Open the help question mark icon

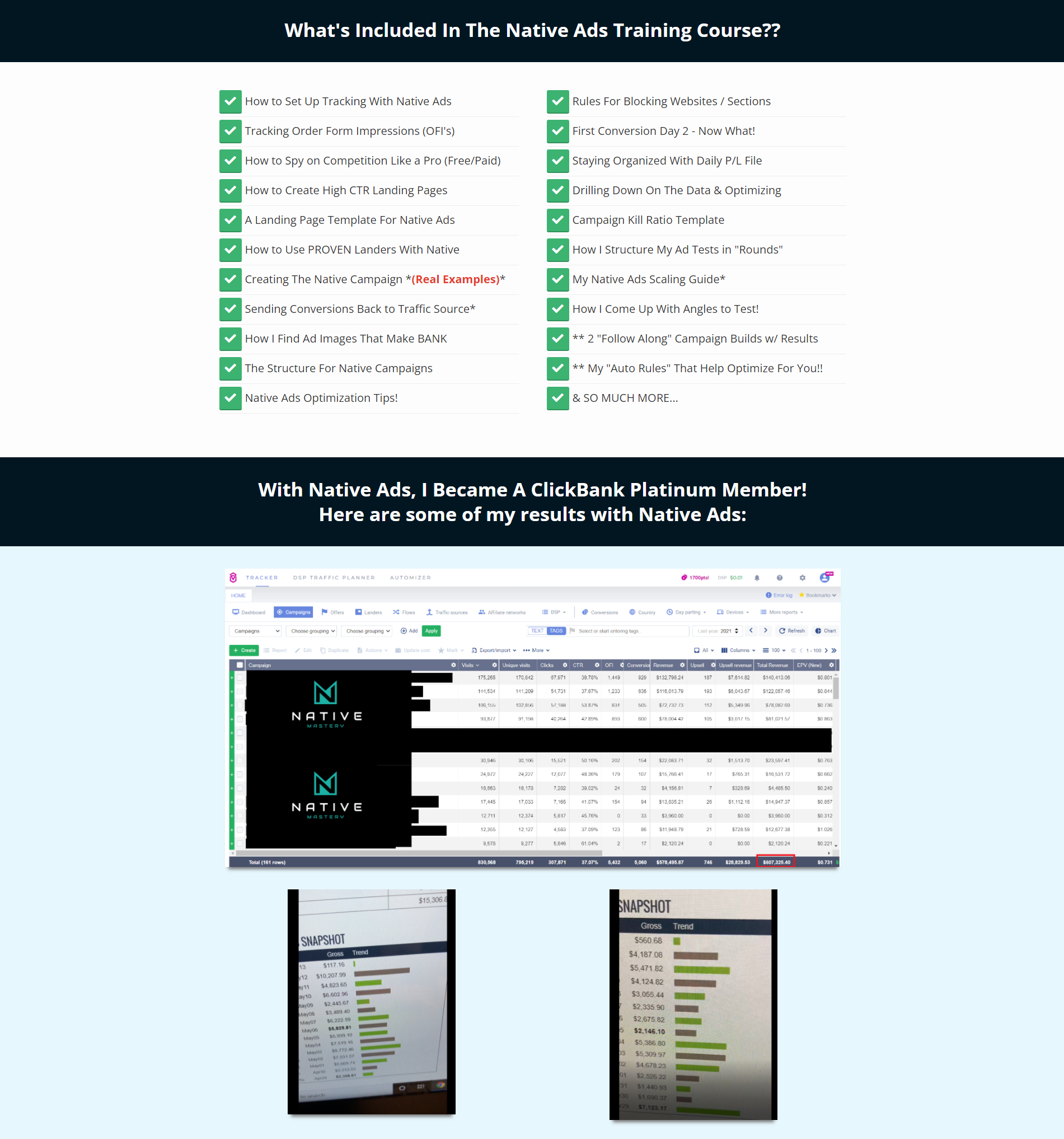click(x=779, y=578)
